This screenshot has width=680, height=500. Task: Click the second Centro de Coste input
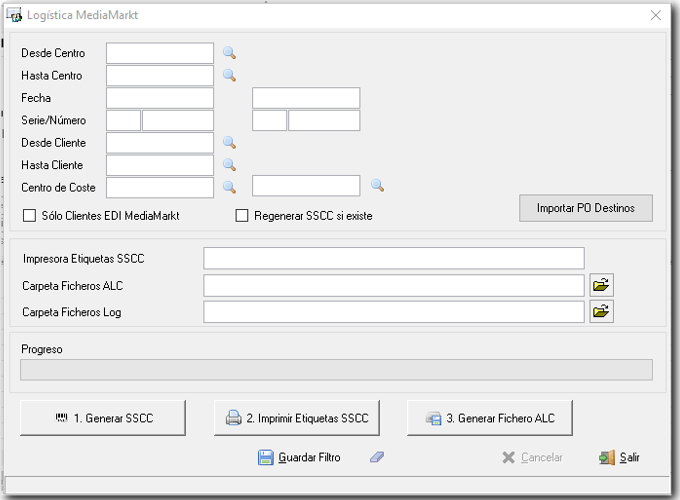[x=306, y=186]
